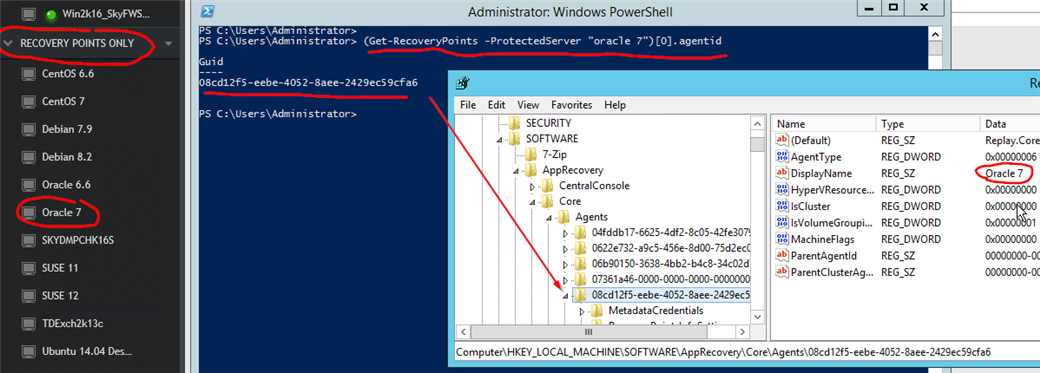Click the MachineFlags DWORD value icon
Screen dimensions: 1040x373
[x=781, y=239]
